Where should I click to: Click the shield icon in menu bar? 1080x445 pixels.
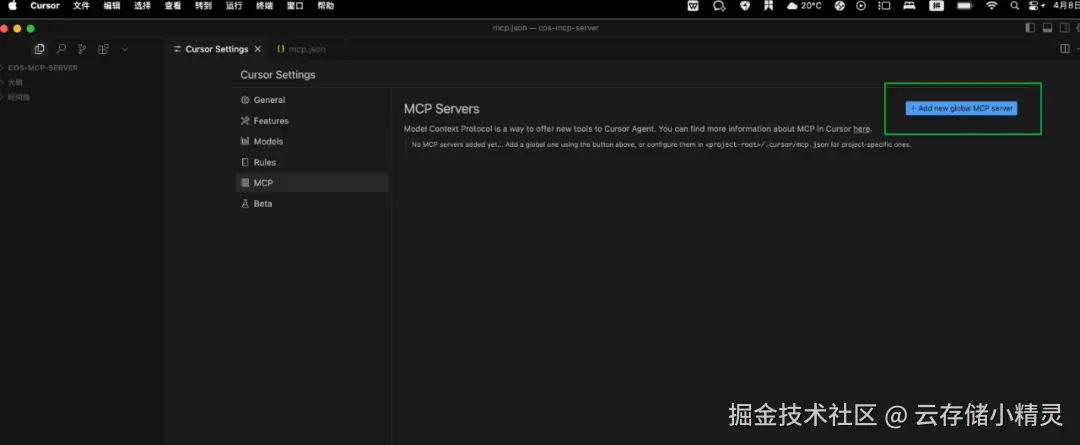(745, 6)
